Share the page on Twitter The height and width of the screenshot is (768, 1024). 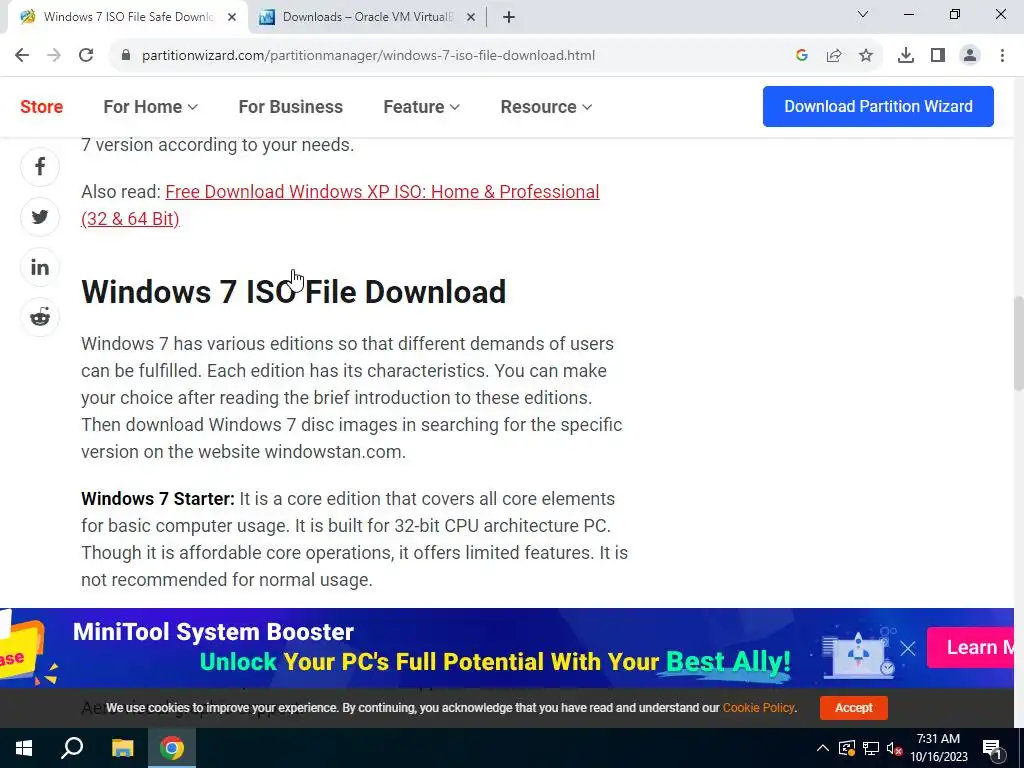pos(40,217)
